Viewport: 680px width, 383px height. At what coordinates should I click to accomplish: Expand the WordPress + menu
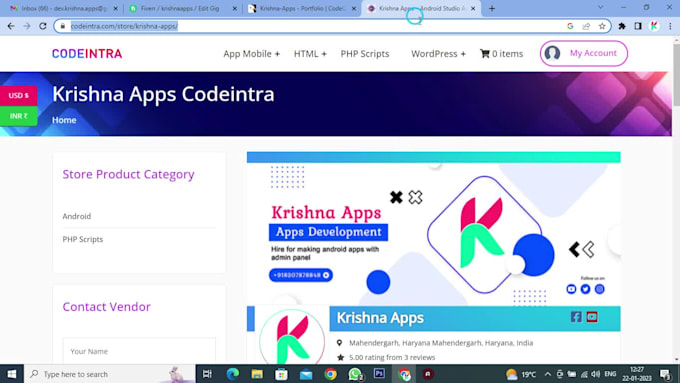(438, 54)
